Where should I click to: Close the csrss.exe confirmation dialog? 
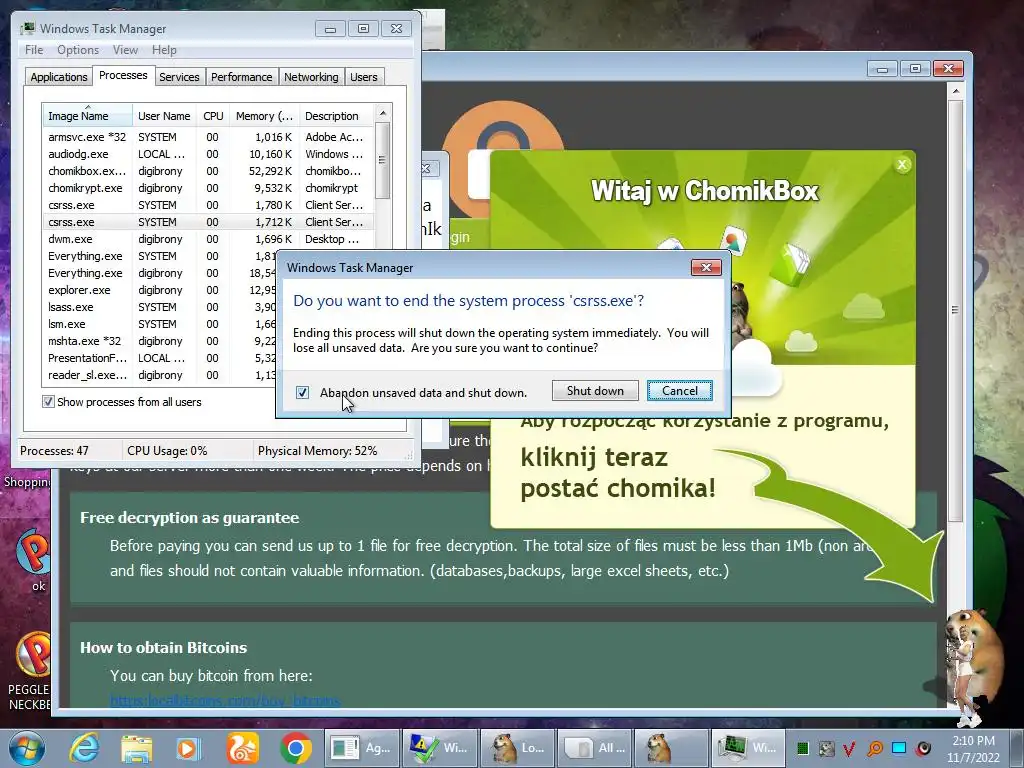tap(706, 268)
